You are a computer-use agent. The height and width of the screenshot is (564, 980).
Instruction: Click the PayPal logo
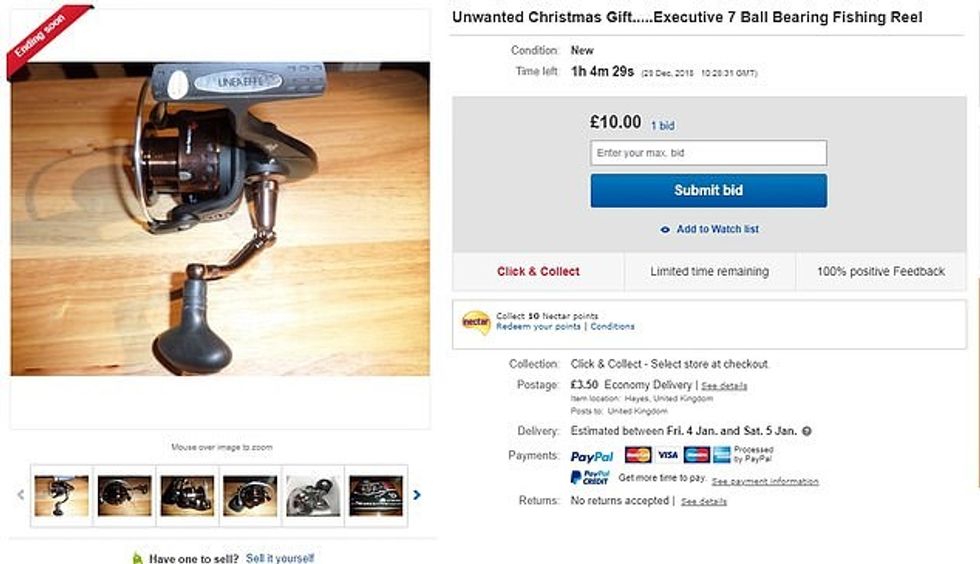(x=591, y=456)
